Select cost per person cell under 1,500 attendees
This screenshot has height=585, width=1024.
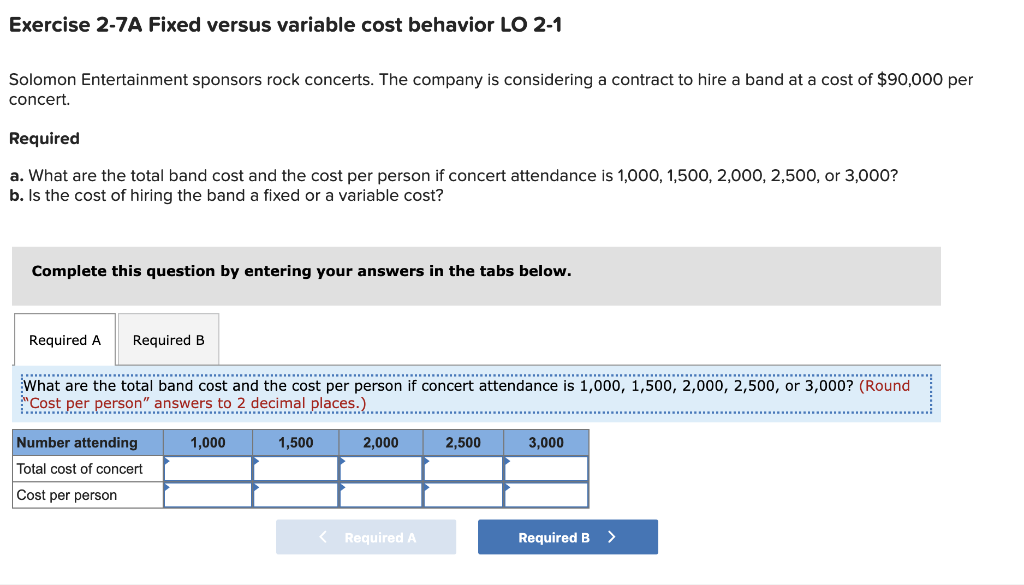[296, 493]
